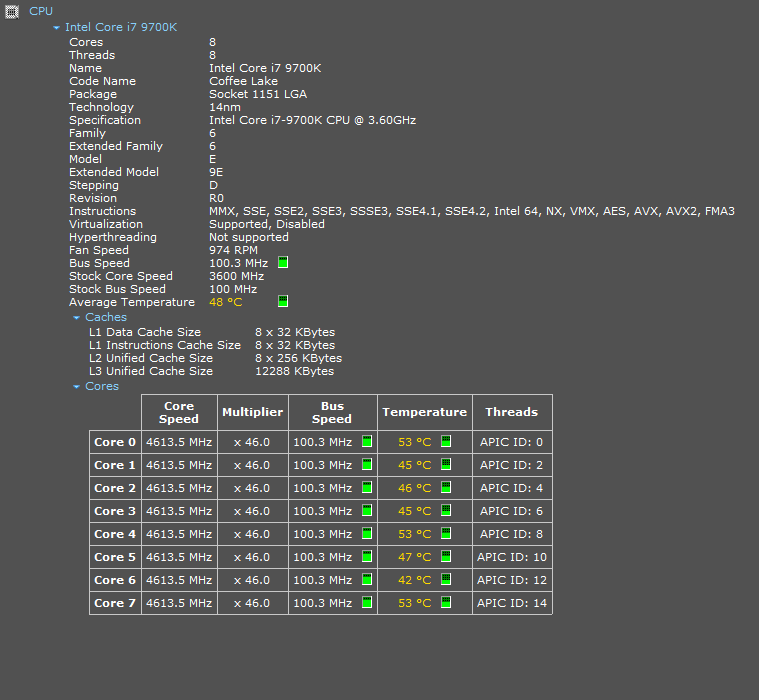
Task: Click Core 3 temperature graph icon
Action: [x=446, y=510]
